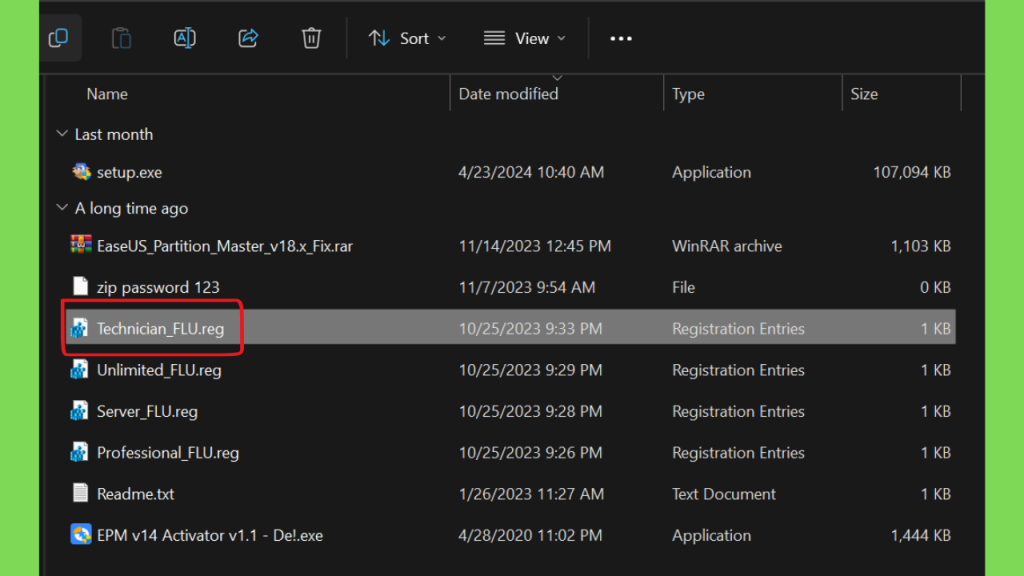Click the Technician_FLU.reg file name
This screenshot has height=576, width=1024.
point(161,328)
